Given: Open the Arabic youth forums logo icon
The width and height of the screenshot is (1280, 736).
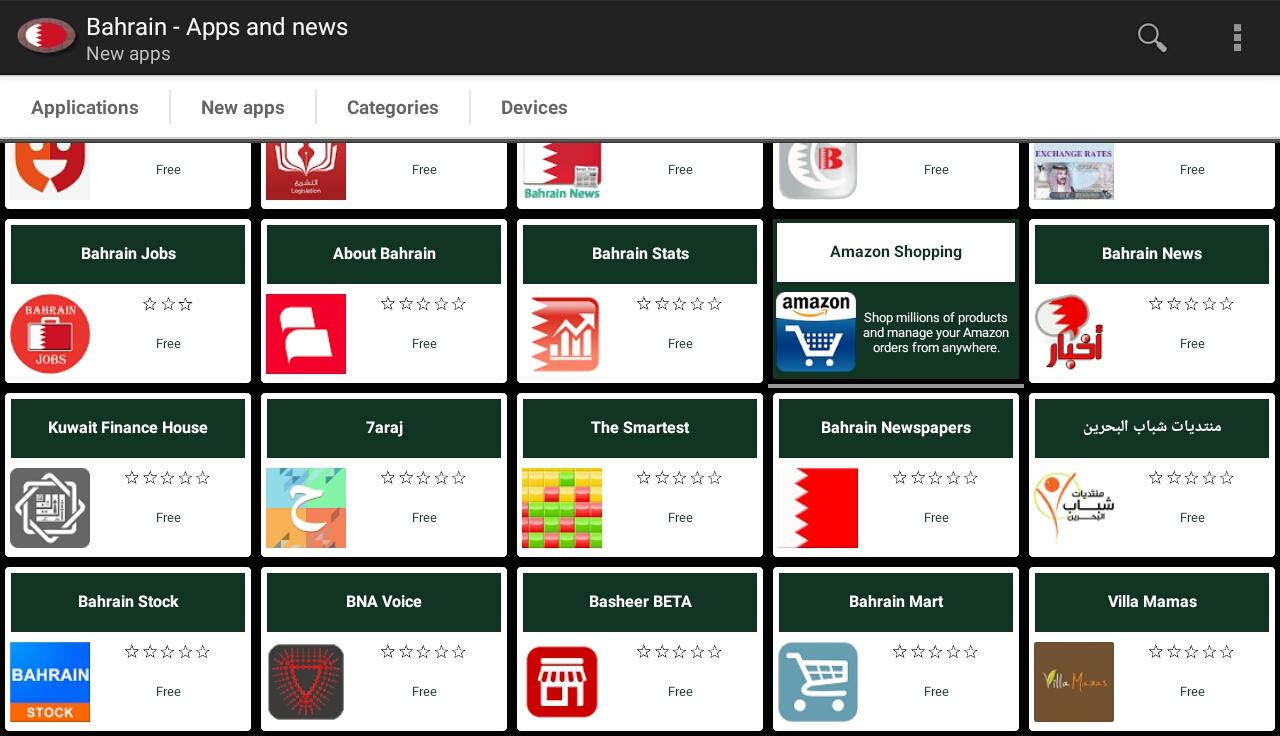Looking at the screenshot, I should point(1074,508).
